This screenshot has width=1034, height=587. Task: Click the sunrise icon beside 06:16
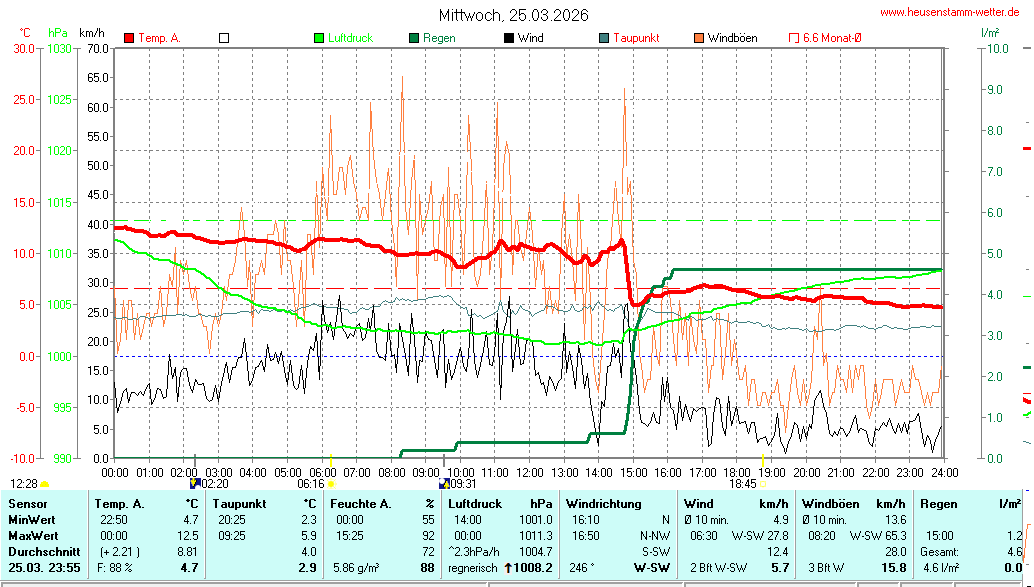(331, 484)
